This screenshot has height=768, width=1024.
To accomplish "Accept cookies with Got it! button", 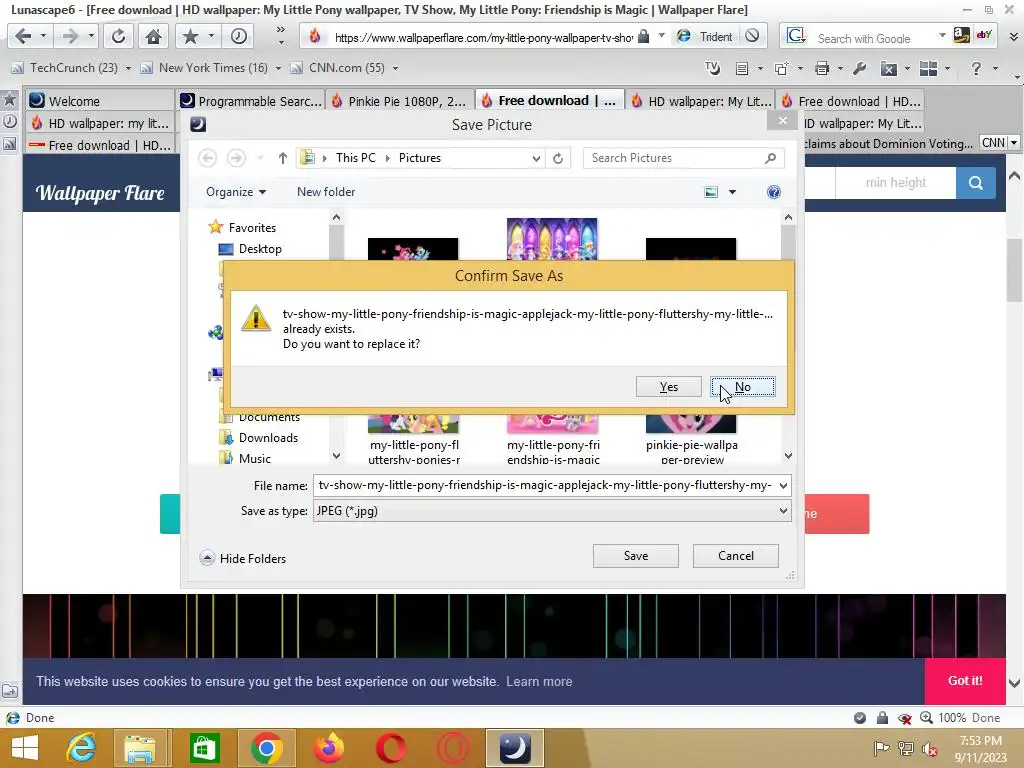I will (x=965, y=680).
